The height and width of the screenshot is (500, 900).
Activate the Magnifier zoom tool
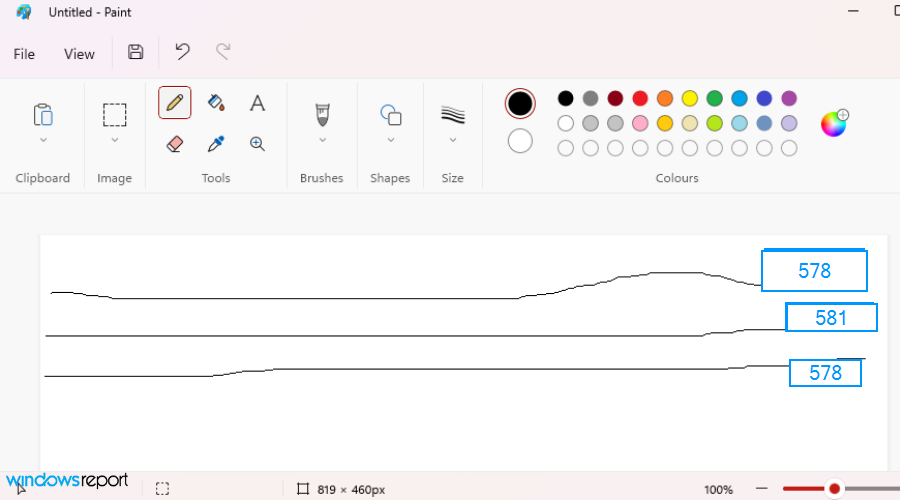(x=257, y=144)
